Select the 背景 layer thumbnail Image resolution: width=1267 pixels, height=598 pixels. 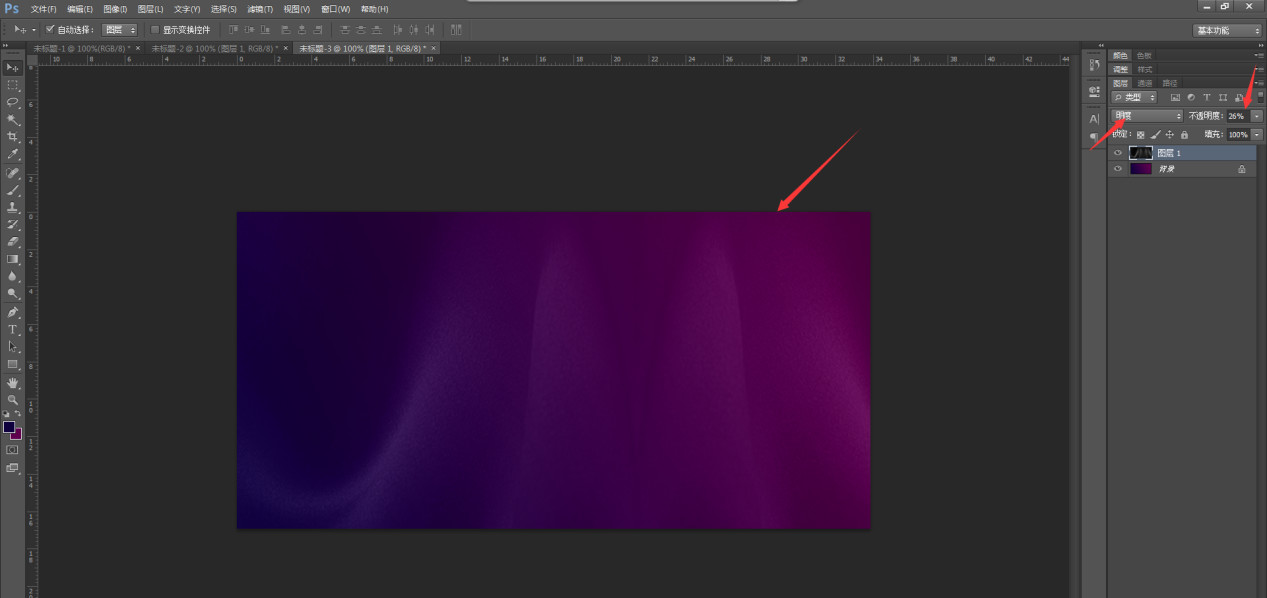pyautogui.click(x=1140, y=169)
